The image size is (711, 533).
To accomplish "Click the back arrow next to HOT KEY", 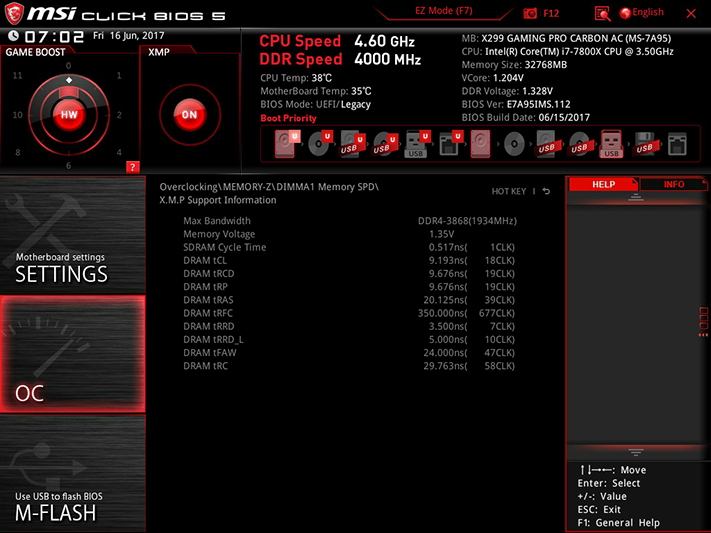I will [x=546, y=191].
